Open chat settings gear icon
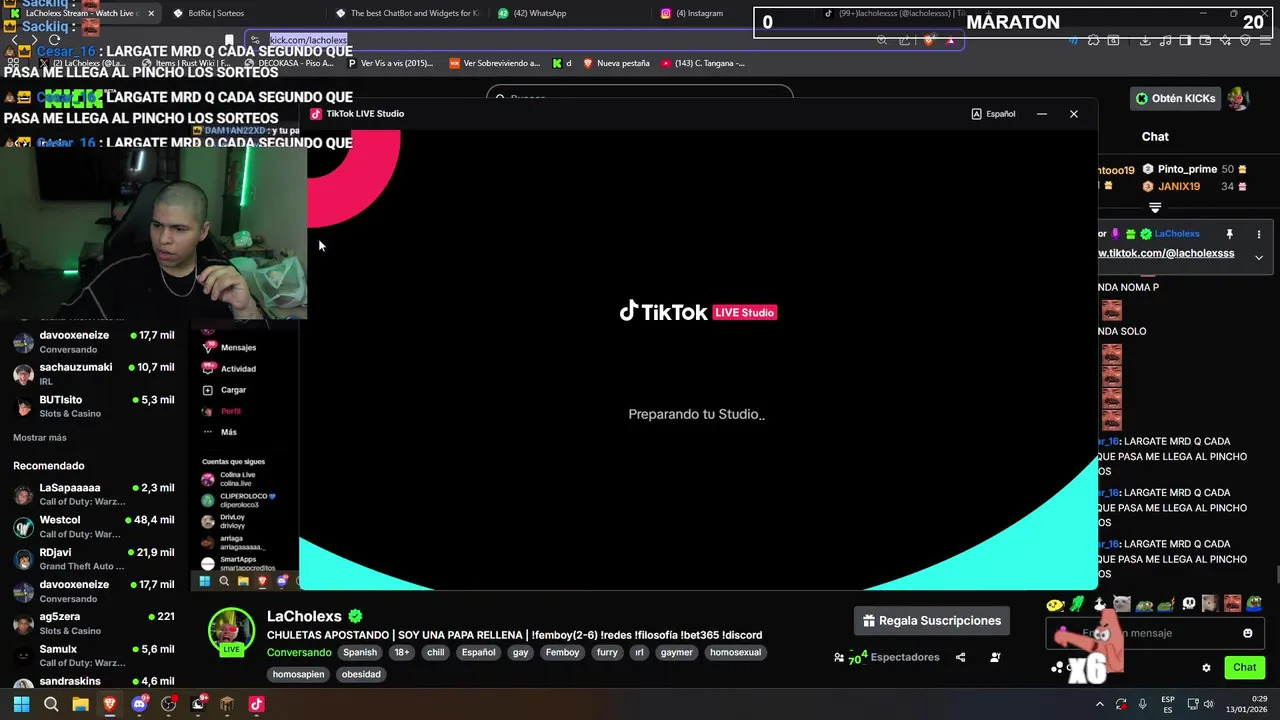The width and height of the screenshot is (1280, 720). pyautogui.click(x=1206, y=667)
